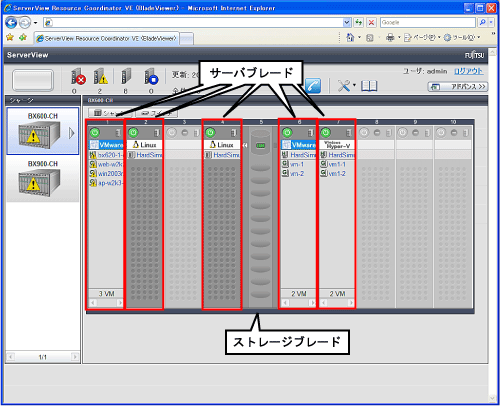Screen dimensions: 500x406
Task: Click the warning servers status icon
Action: click(101, 77)
